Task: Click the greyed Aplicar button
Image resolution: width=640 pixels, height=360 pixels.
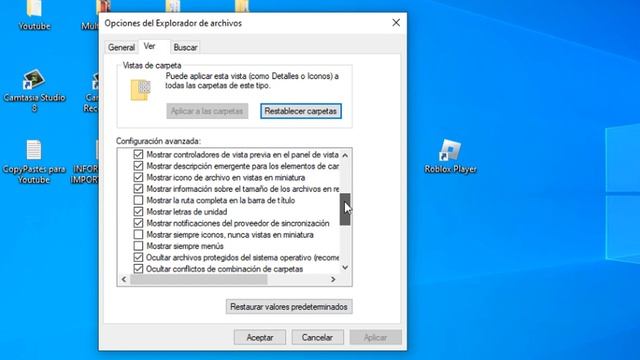Action: coord(376,338)
